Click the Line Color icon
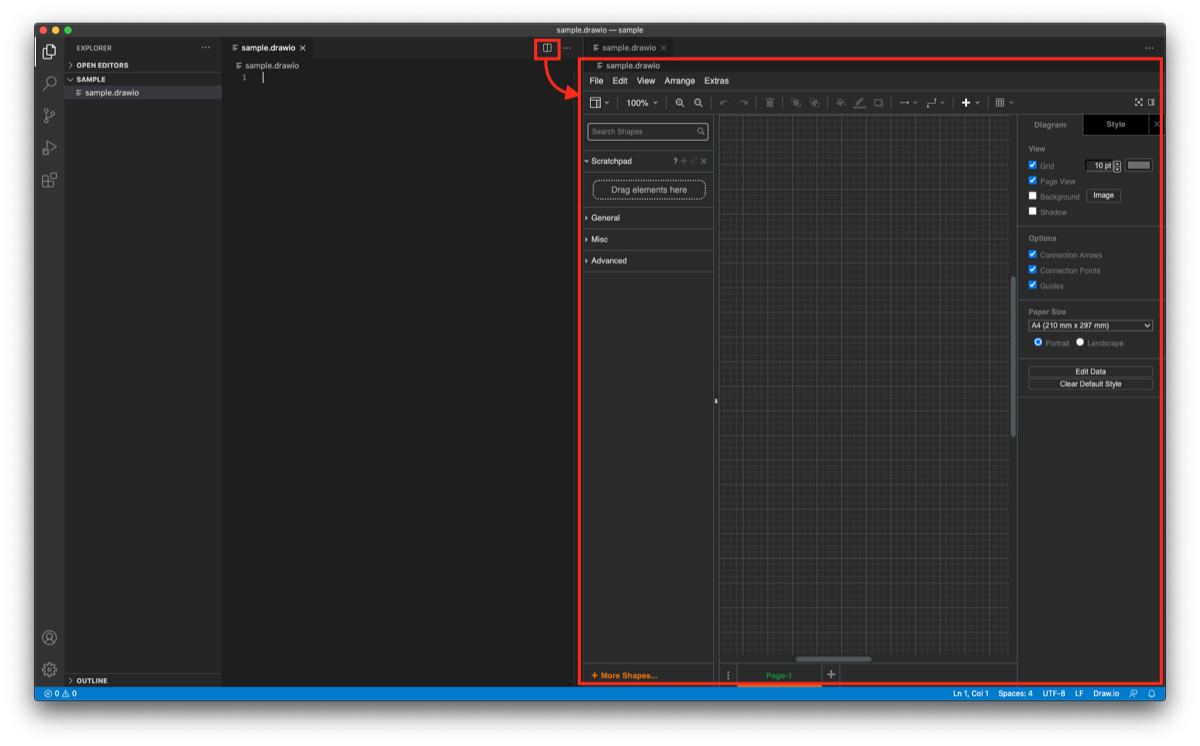The image size is (1200, 746). pos(859,102)
